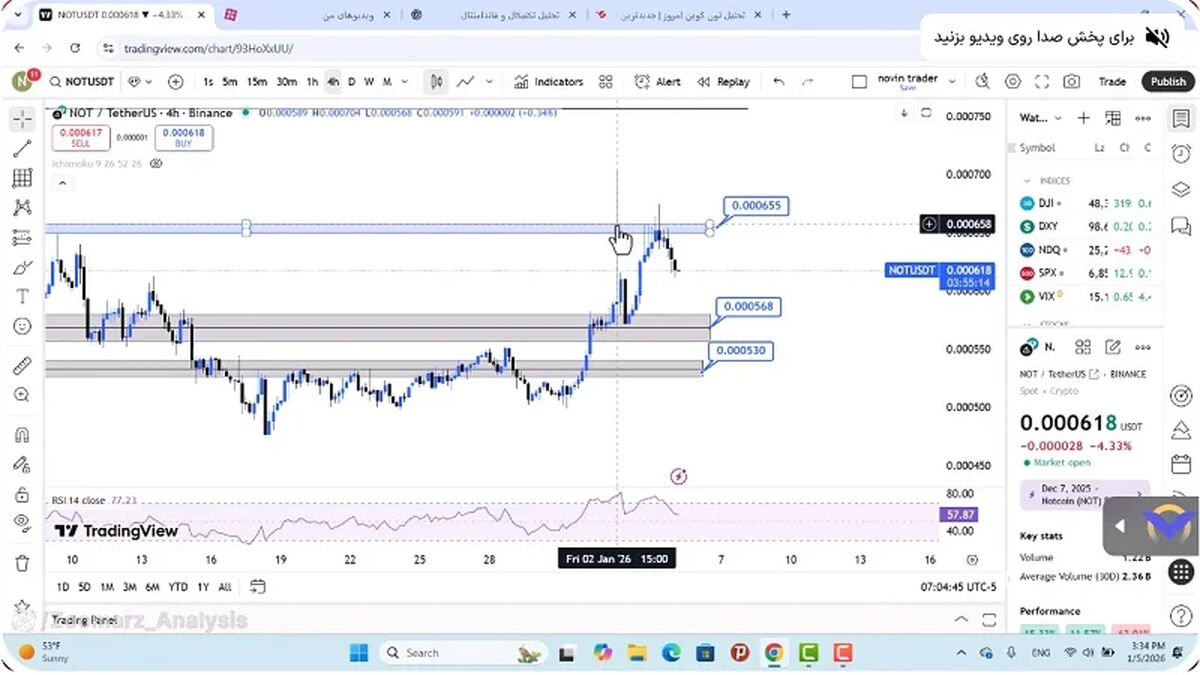Start bar Replay mode
Screen dimensions: 1200x675
[x=724, y=82]
